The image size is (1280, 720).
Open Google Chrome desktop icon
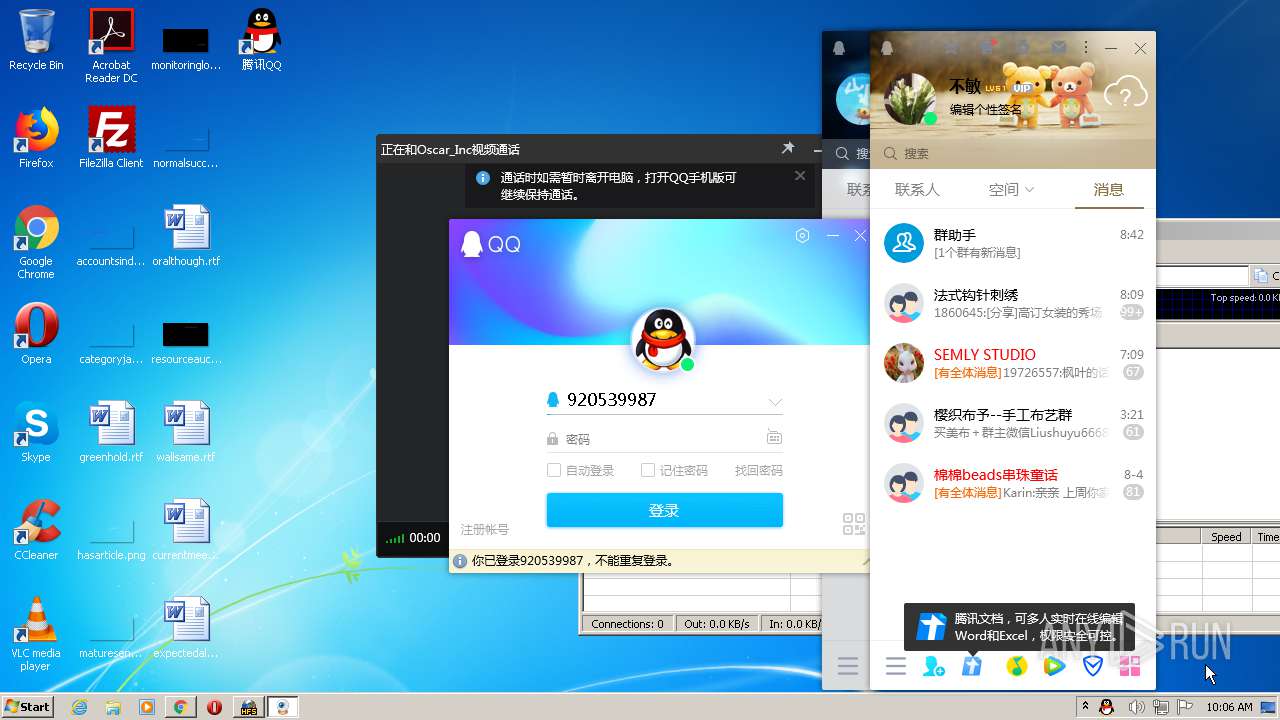point(36,242)
